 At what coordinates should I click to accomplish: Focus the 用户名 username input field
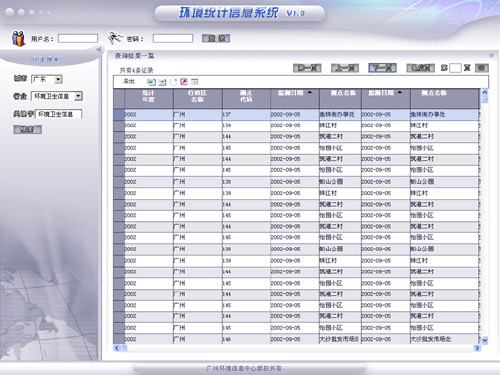pos(78,38)
